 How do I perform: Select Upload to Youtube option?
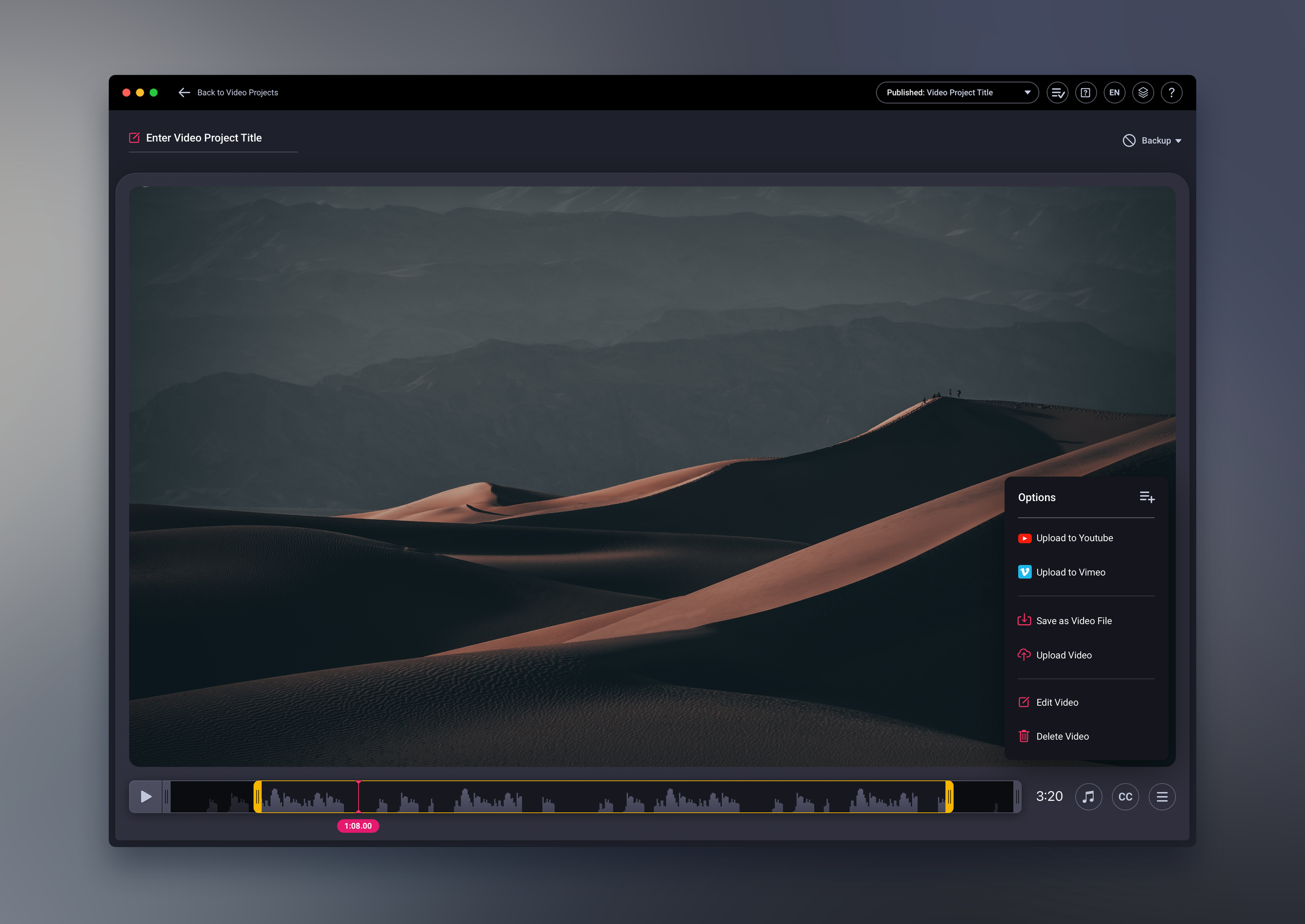pyautogui.click(x=1073, y=538)
